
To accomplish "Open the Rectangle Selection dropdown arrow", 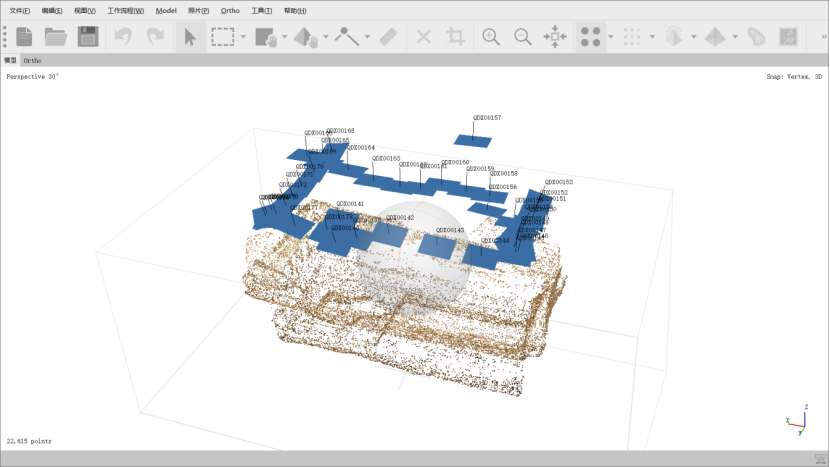I will [243, 37].
